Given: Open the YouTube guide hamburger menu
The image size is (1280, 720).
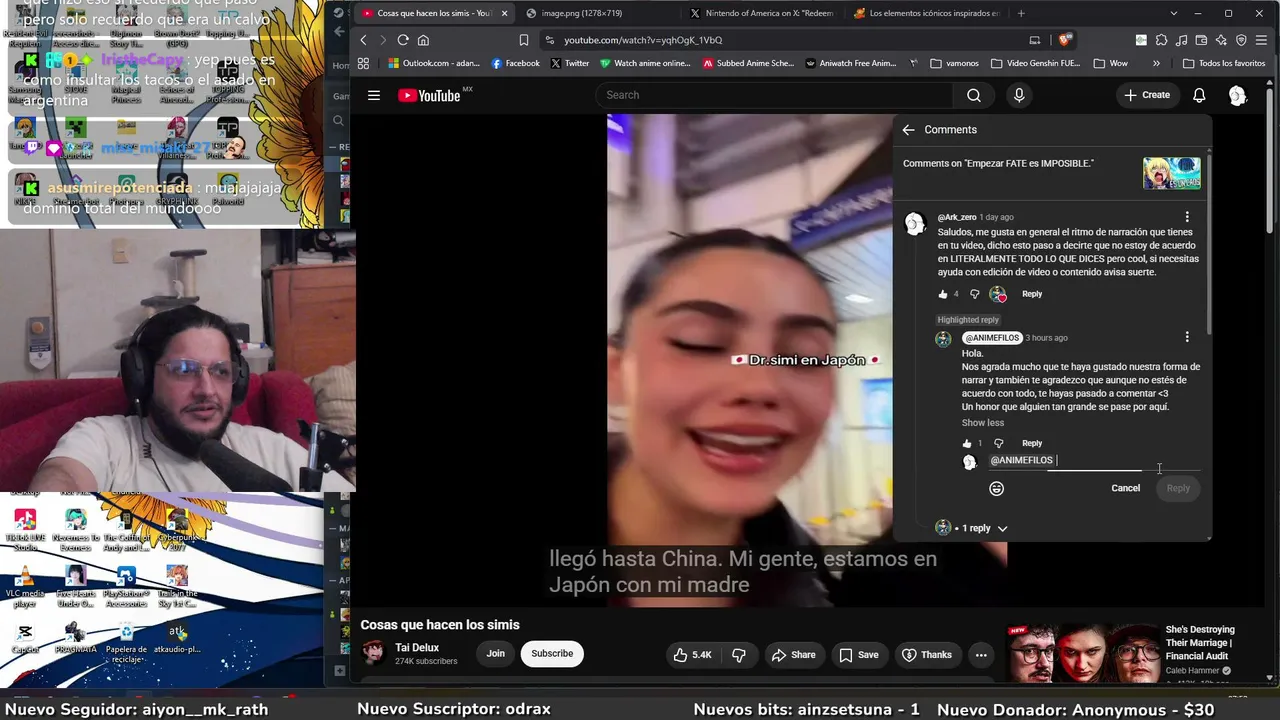Looking at the screenshot, I should 374,95.
